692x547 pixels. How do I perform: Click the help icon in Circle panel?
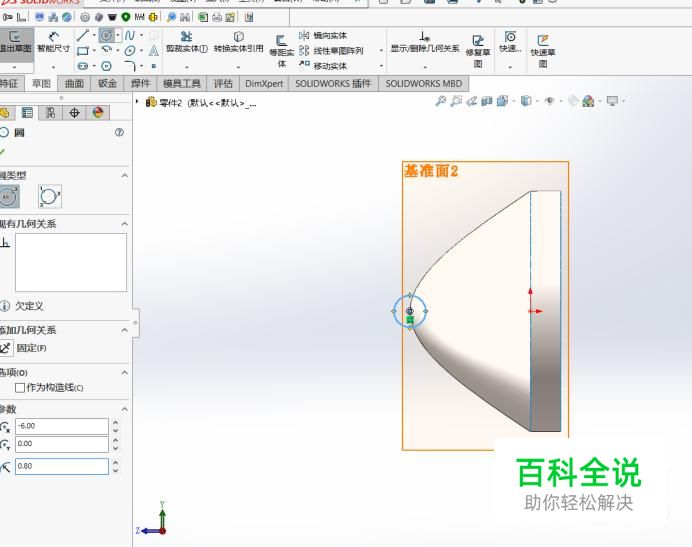pyautogui.click(x=119, y=132)
